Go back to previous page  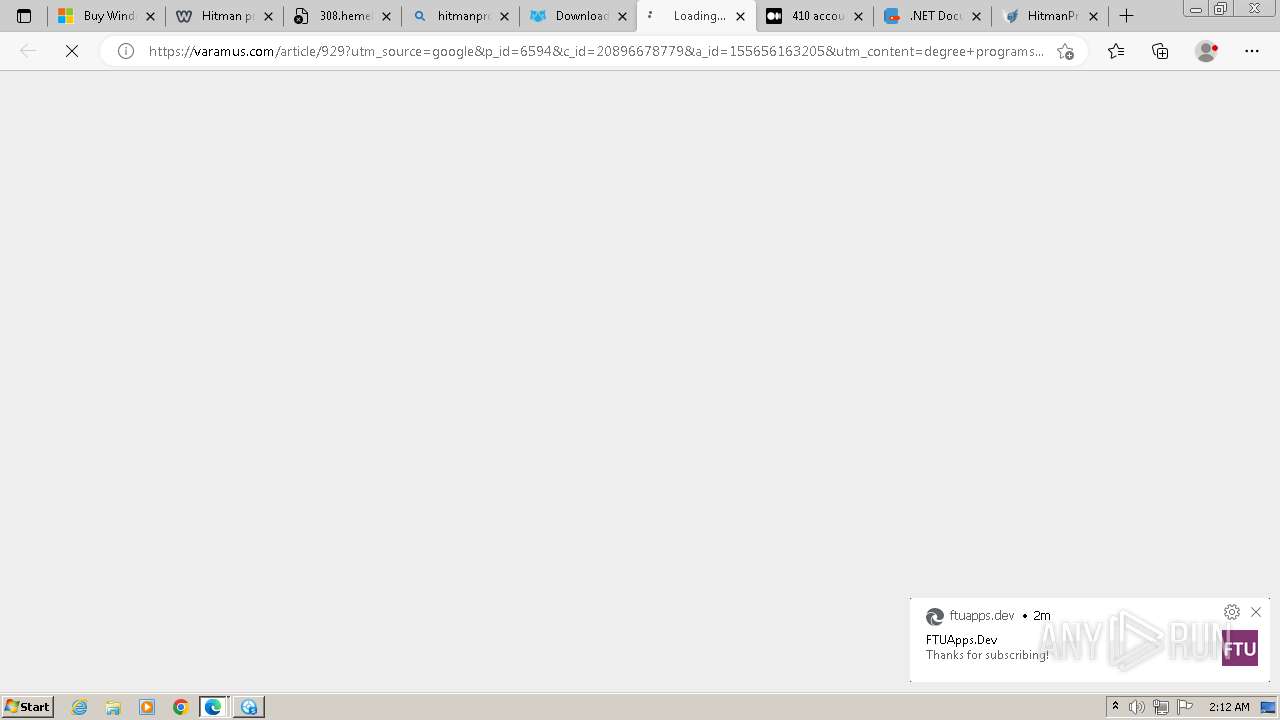[28, 51]
